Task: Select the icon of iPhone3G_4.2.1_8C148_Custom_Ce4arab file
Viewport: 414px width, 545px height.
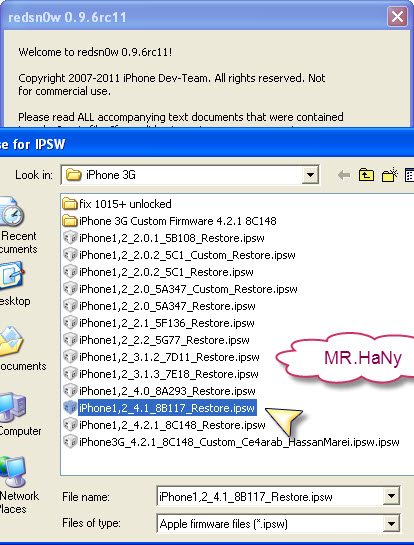Action: (70, 442)
